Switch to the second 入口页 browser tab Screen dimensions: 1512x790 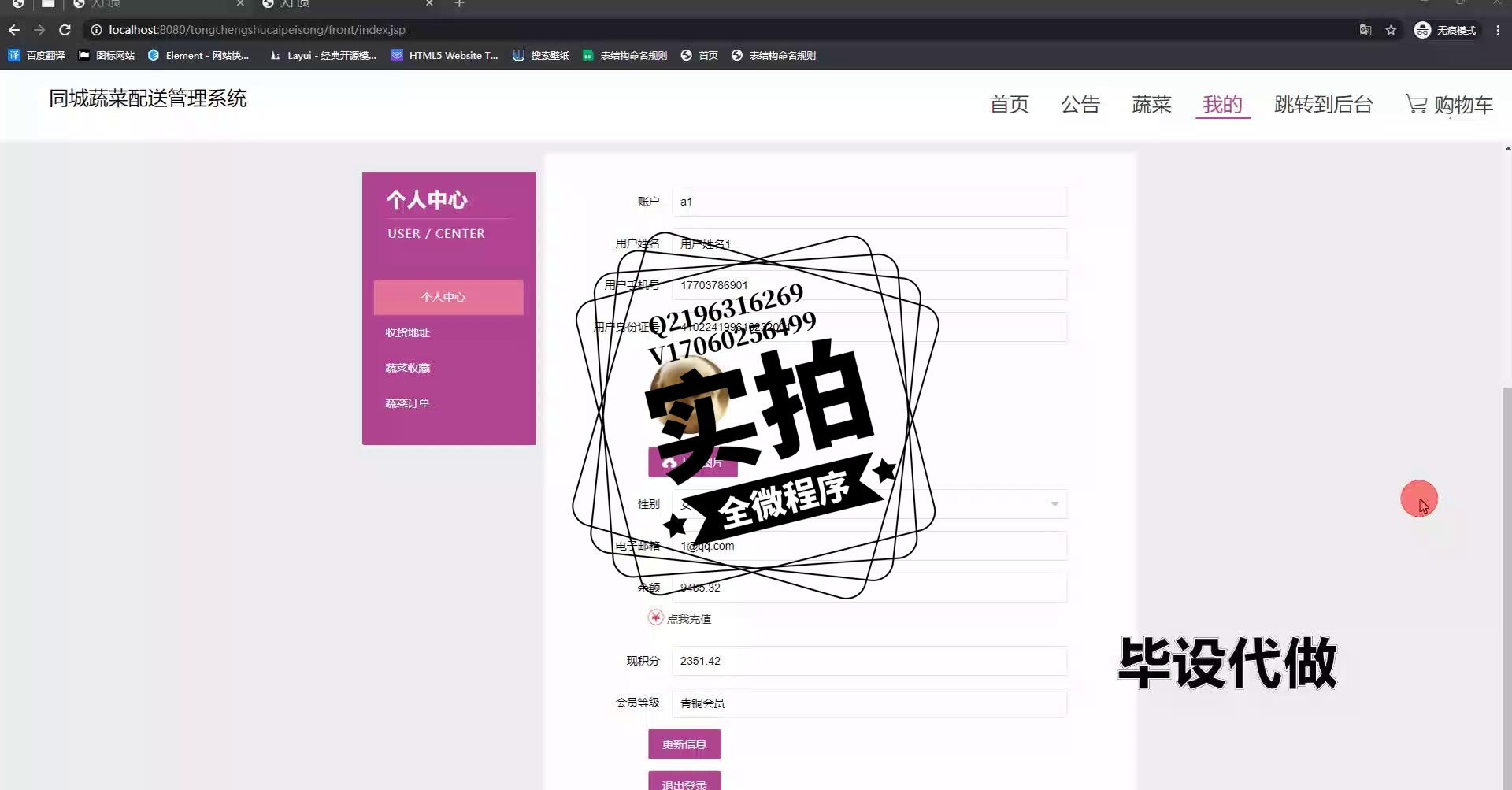346,4
